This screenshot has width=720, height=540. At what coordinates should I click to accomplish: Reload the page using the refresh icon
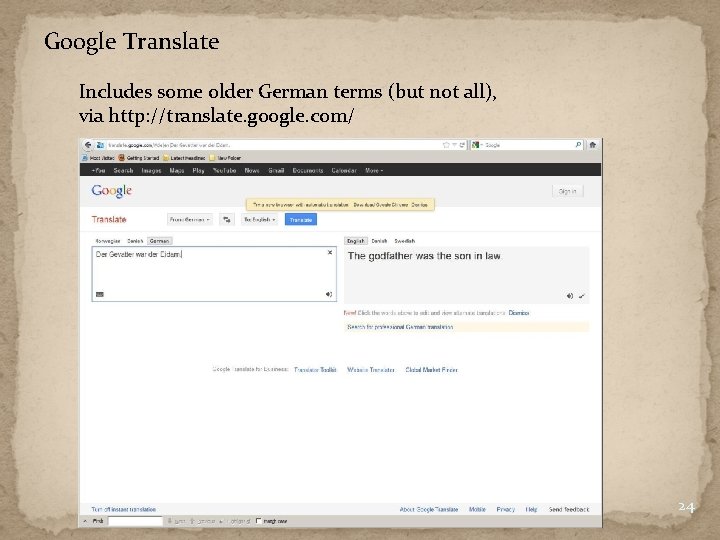pos(462,145)
